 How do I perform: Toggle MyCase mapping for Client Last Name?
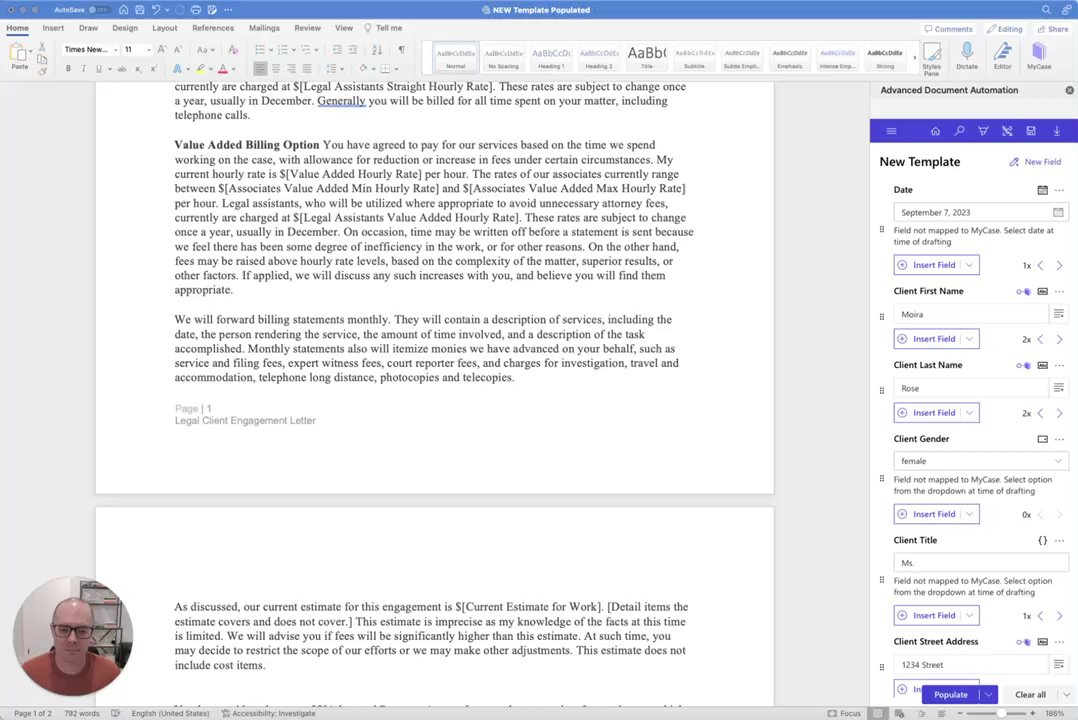point(1023,365)
